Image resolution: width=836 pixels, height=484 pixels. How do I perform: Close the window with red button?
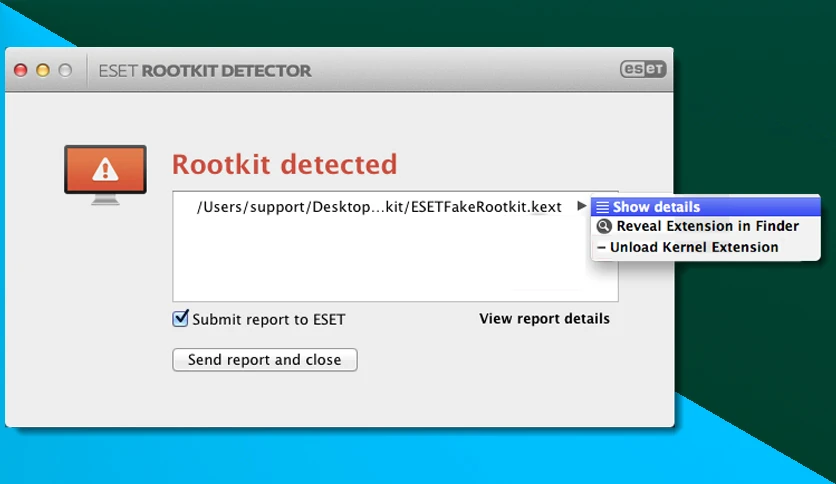click(21, 70)
